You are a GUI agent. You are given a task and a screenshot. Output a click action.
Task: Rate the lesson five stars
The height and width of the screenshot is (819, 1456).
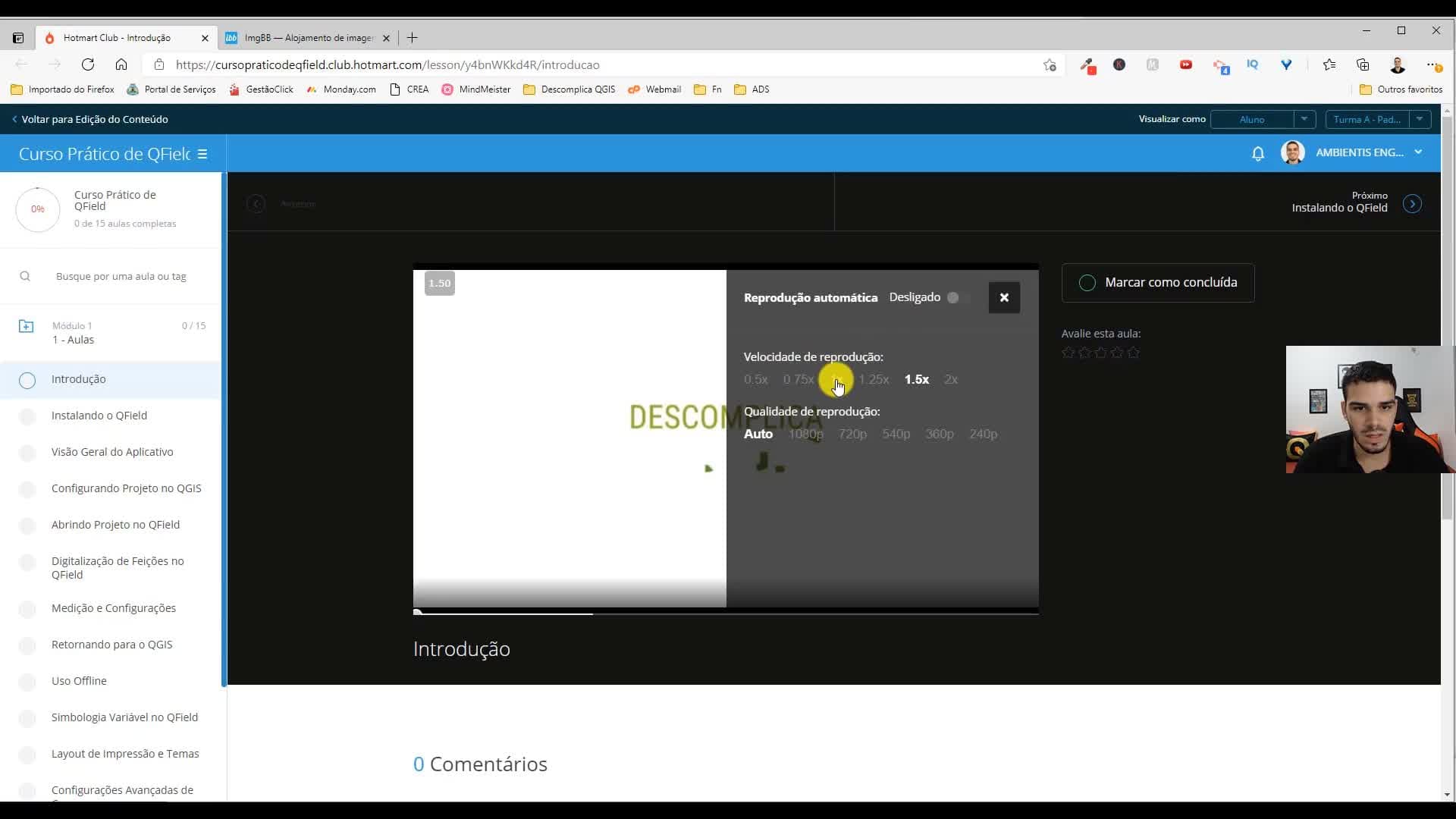coord(1133,353)
